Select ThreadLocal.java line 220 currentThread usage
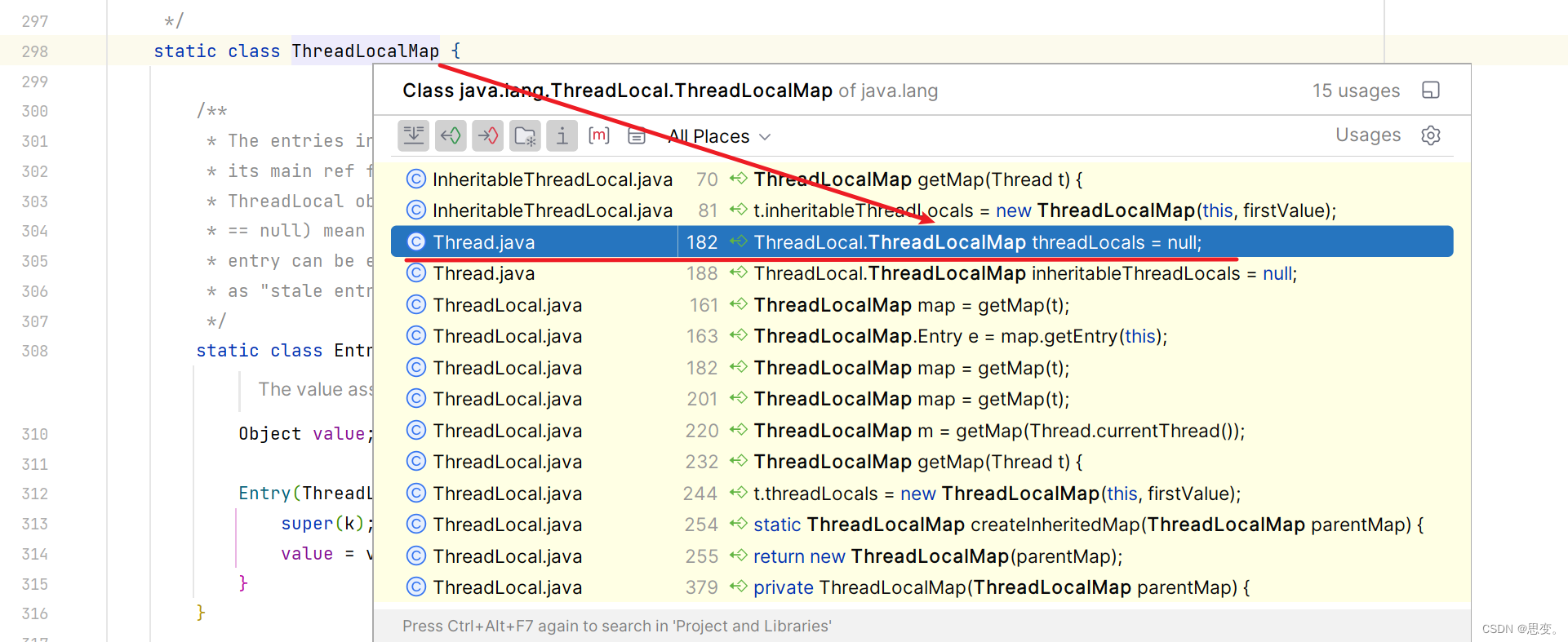 922,431
